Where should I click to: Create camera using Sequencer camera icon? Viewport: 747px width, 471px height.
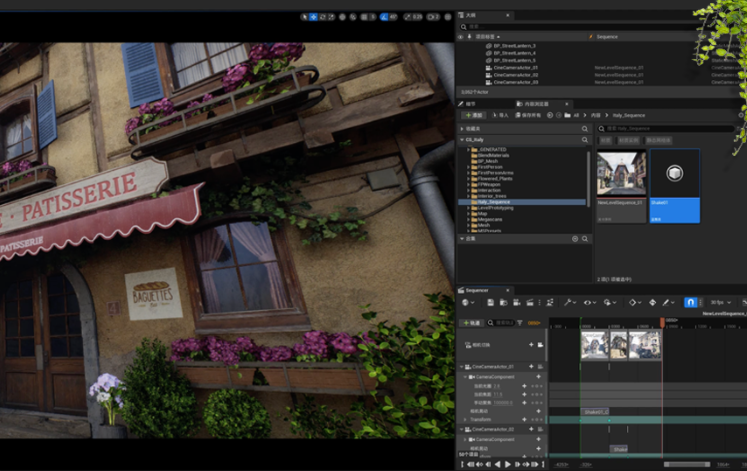click(x=516, y=302)
